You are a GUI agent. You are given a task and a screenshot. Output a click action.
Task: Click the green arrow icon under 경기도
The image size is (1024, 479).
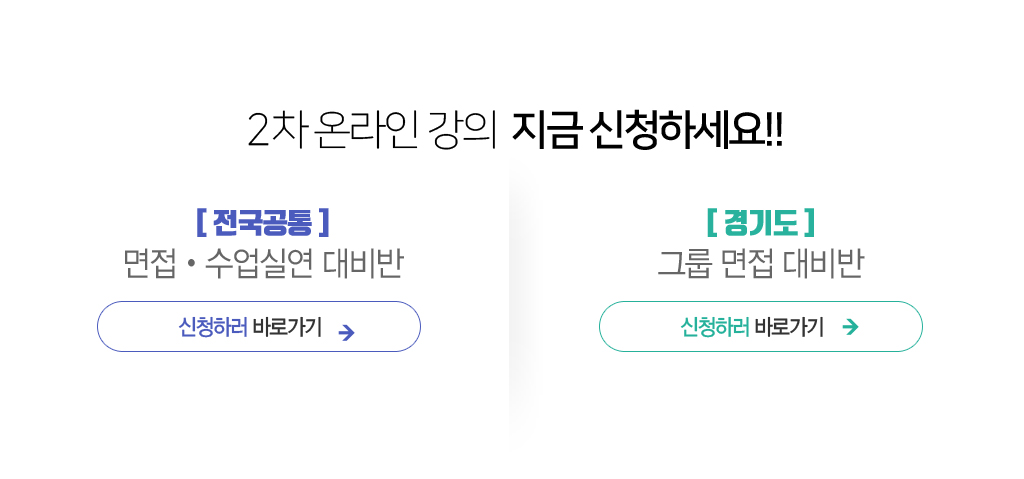850,327
